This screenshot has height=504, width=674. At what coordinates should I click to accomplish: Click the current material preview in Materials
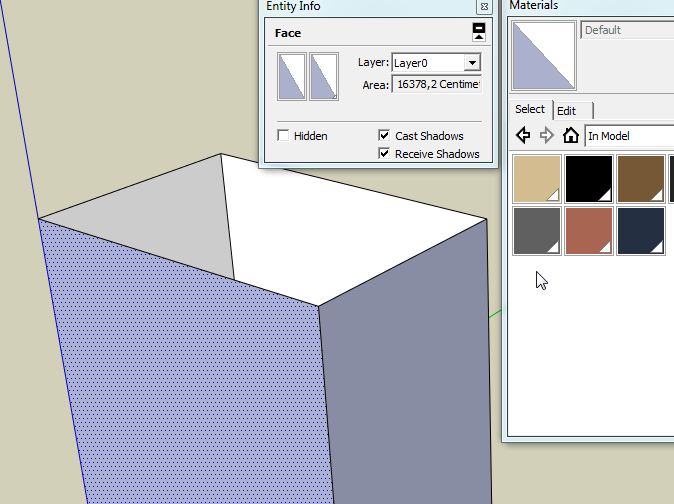[543, 55]
